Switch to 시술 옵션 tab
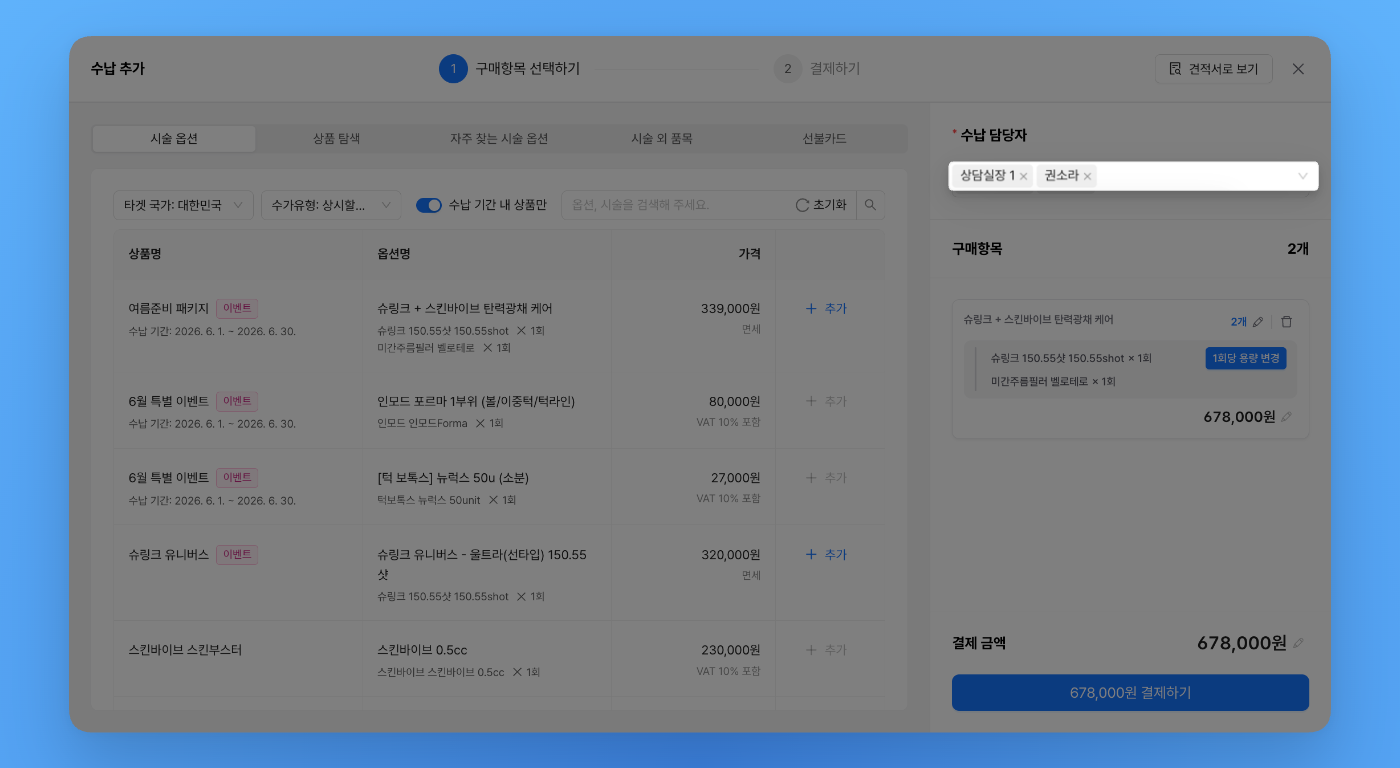Screen dimensions: 1400x768 click(x=174, y=139)
